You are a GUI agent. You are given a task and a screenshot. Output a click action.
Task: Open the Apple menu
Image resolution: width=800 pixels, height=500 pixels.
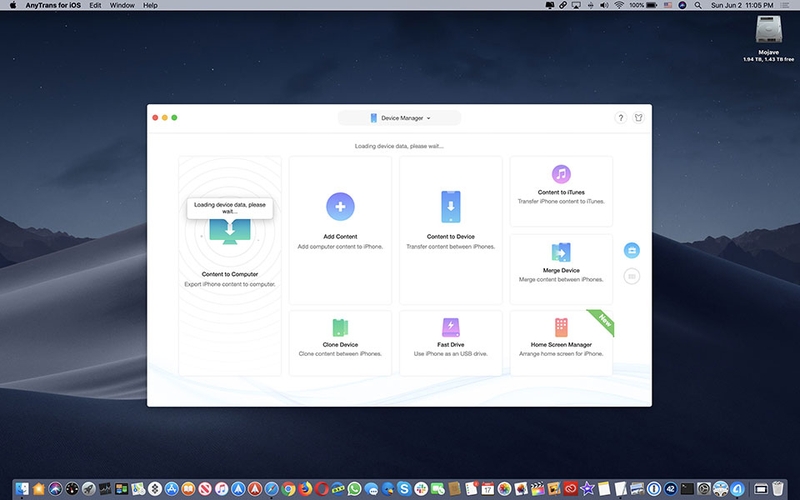13,5
